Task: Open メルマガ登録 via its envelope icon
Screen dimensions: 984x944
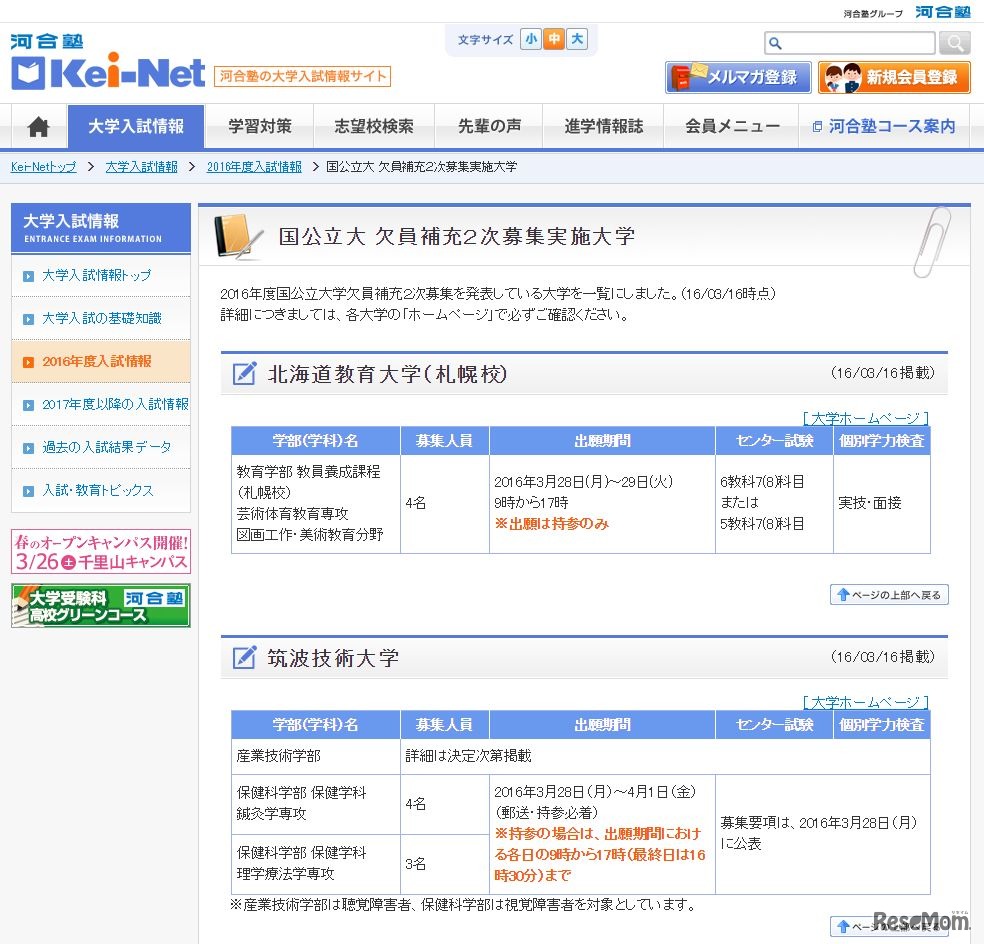Action: pyautogui.click(x=687, y=77)
